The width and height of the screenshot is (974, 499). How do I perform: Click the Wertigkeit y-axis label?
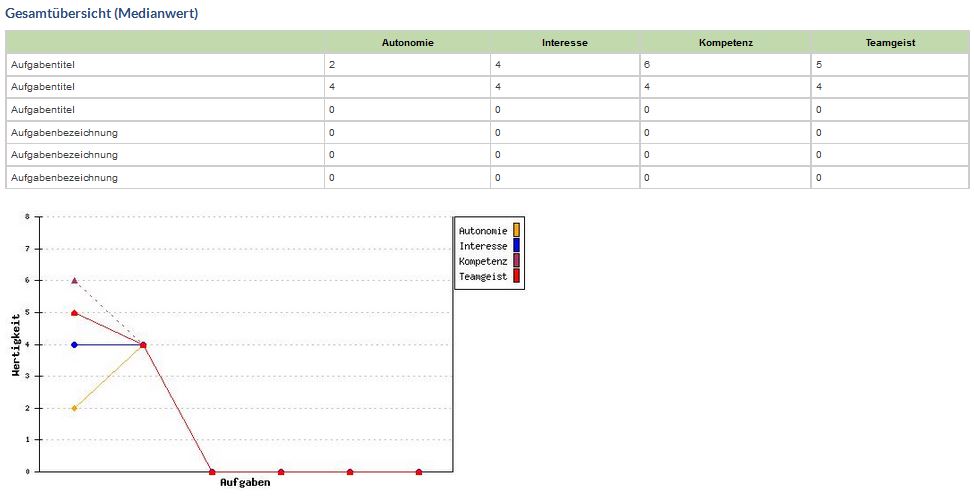point(16,344)
